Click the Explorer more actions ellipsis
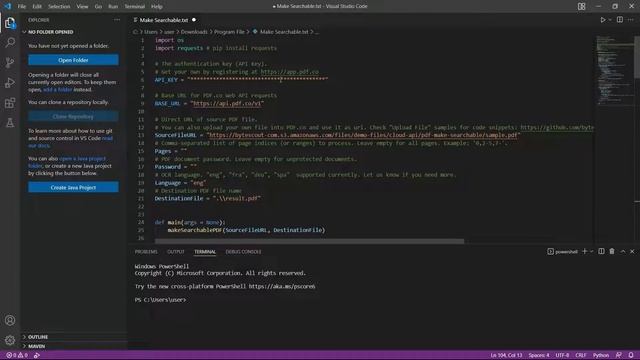Screen dimensions: 640x360 click(117, 20)
